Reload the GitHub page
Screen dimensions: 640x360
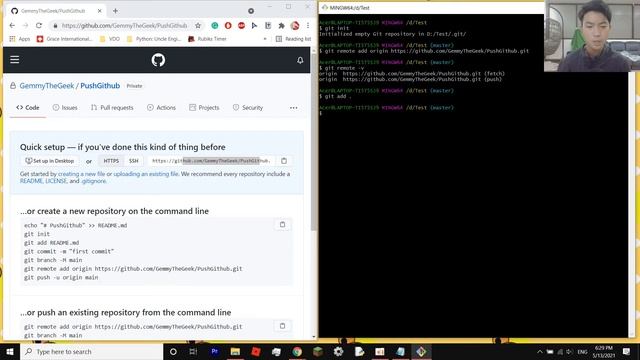point(39,25)
